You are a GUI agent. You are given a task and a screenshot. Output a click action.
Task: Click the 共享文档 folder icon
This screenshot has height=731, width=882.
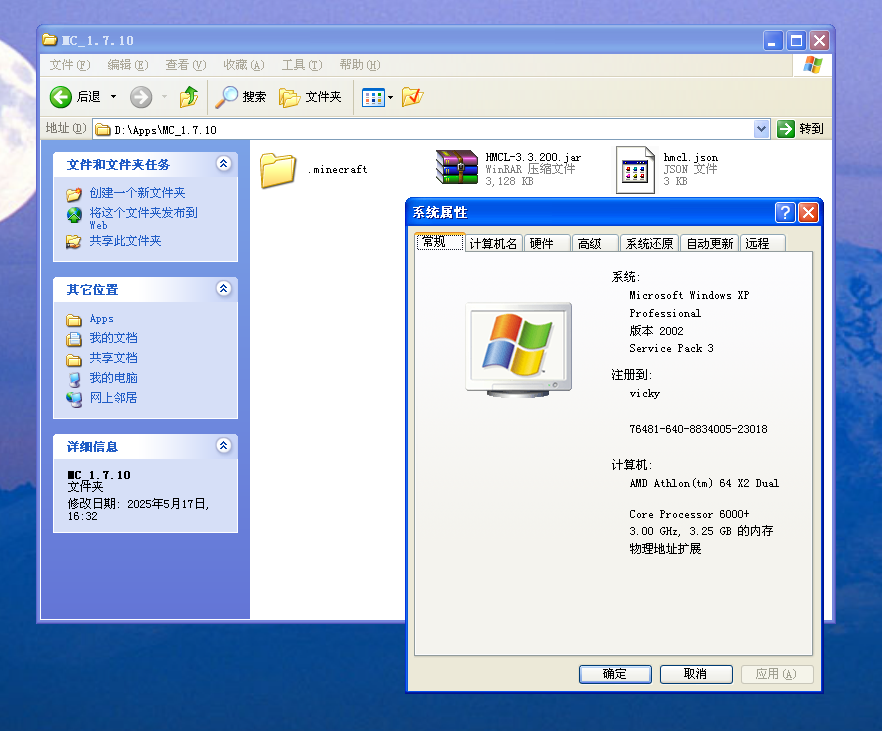pos(74,359)
